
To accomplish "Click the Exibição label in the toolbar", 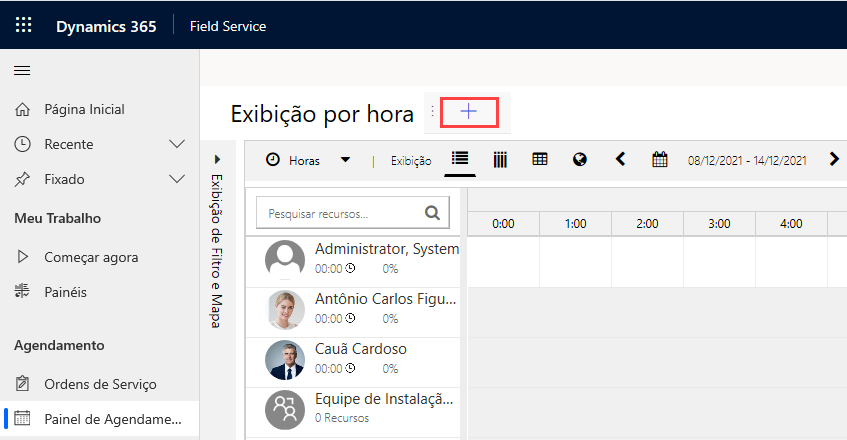I will coord(411,161).
